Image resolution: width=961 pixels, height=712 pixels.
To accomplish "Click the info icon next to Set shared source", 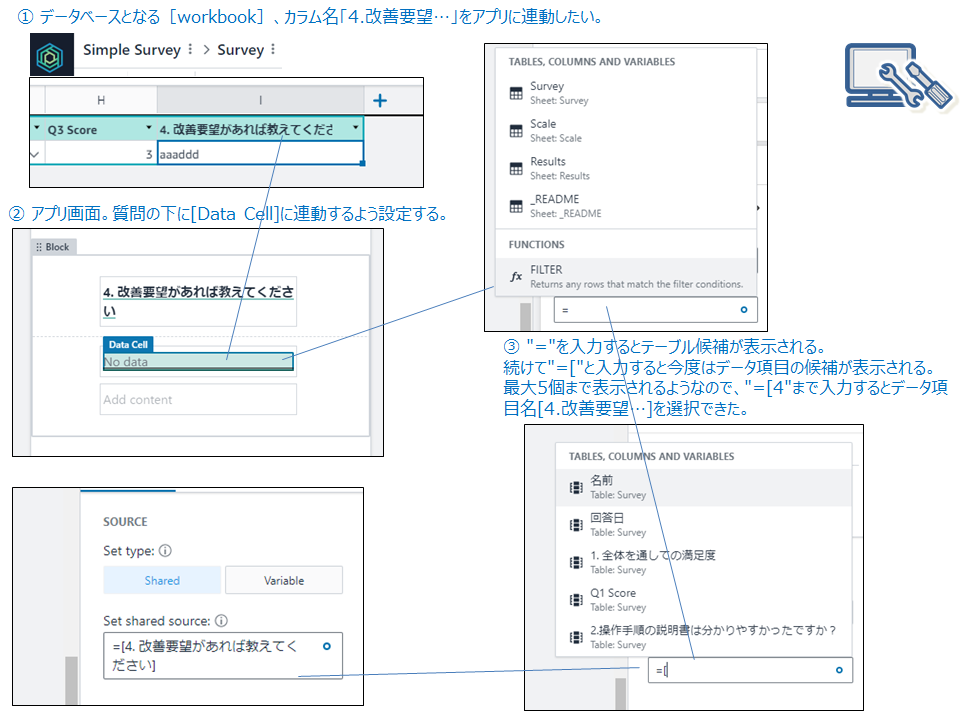I will tap(221, 621).
